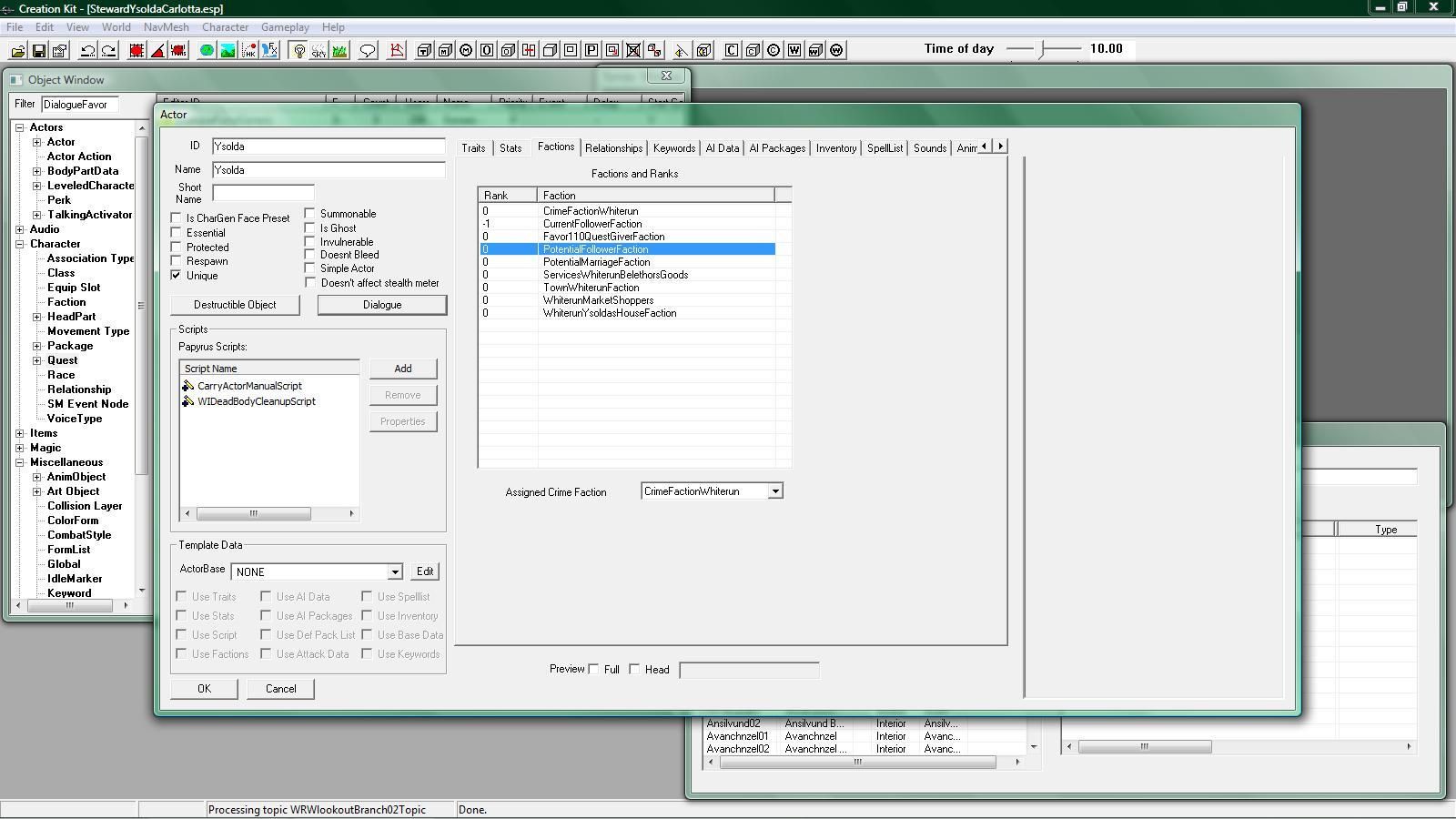Viewport: 1456px width, 819px height.
Task: Uncheck the Unique checkbox
Action: coord(176,276)
